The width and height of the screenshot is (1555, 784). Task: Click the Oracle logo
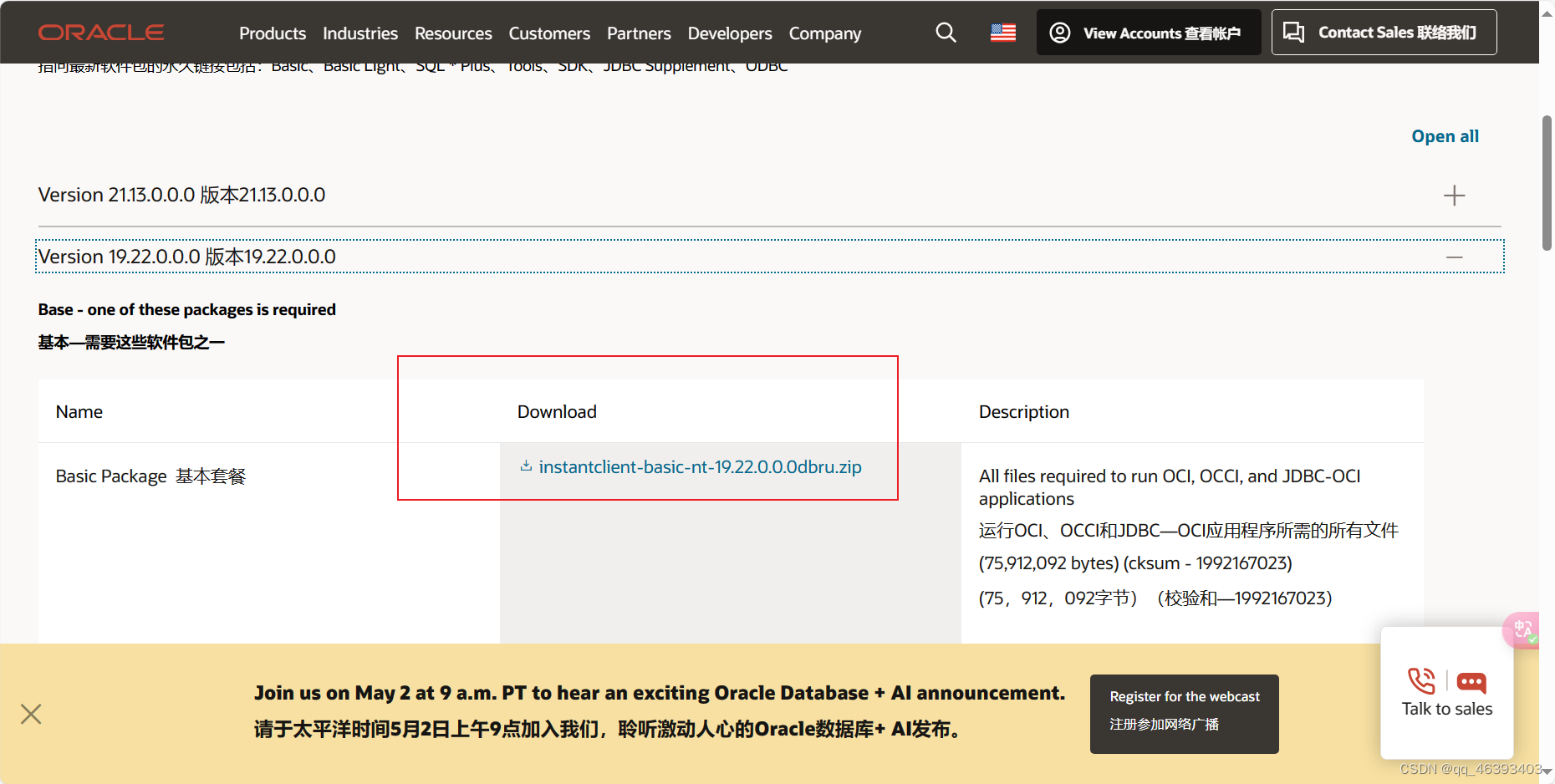pyautogui.click(x=101, y=33)
